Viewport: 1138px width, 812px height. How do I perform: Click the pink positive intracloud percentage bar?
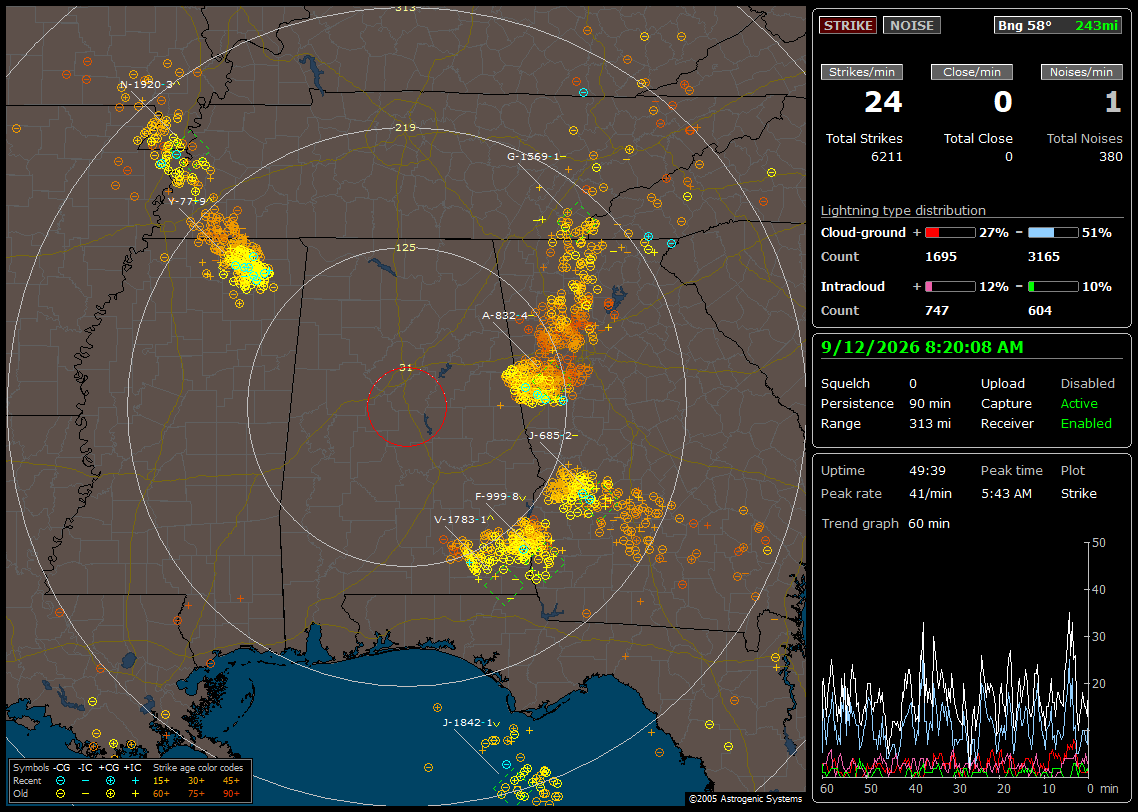pyautogui.click(x=950, y=287)
